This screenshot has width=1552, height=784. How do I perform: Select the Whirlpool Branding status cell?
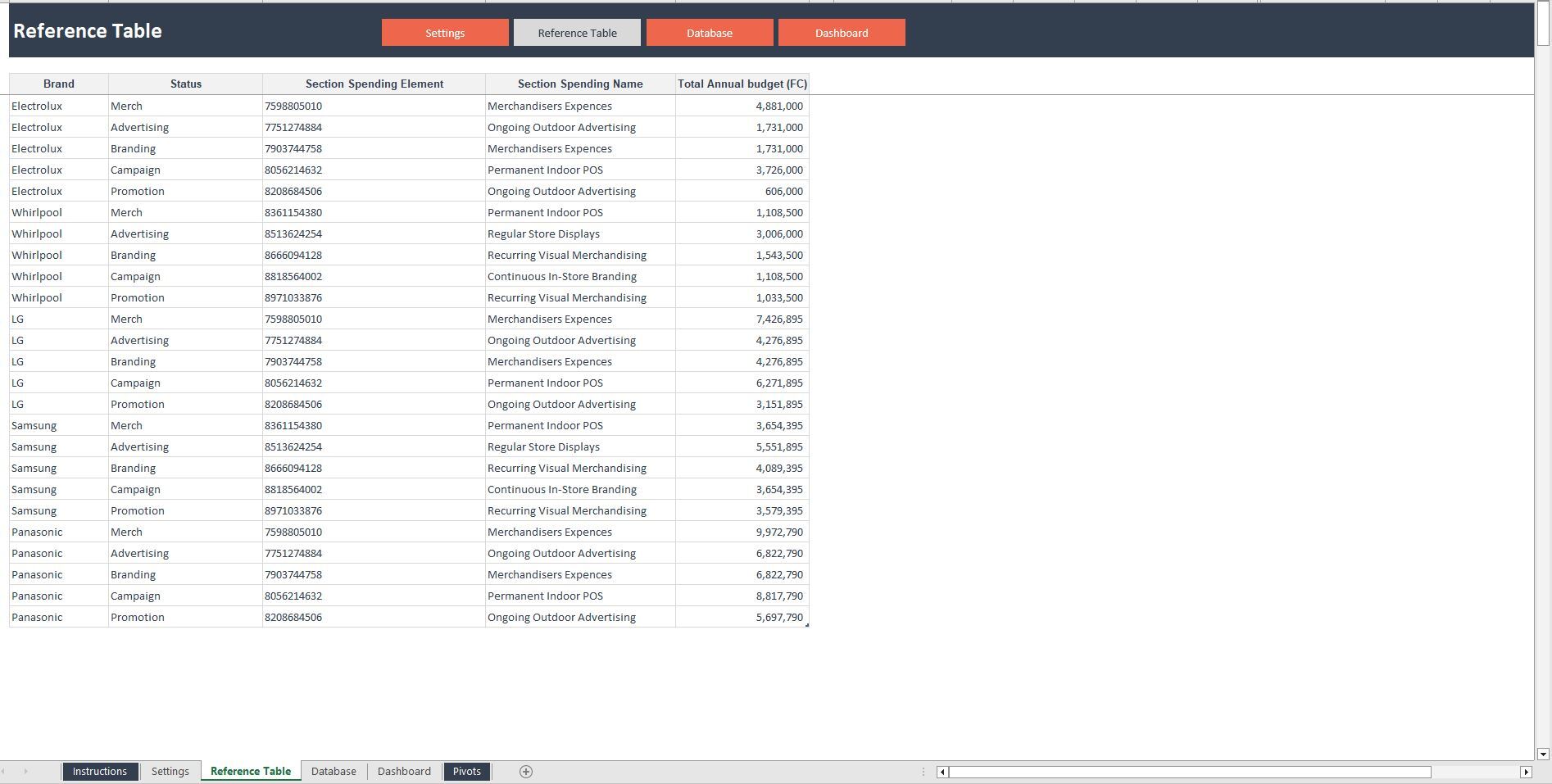point(186,255)
